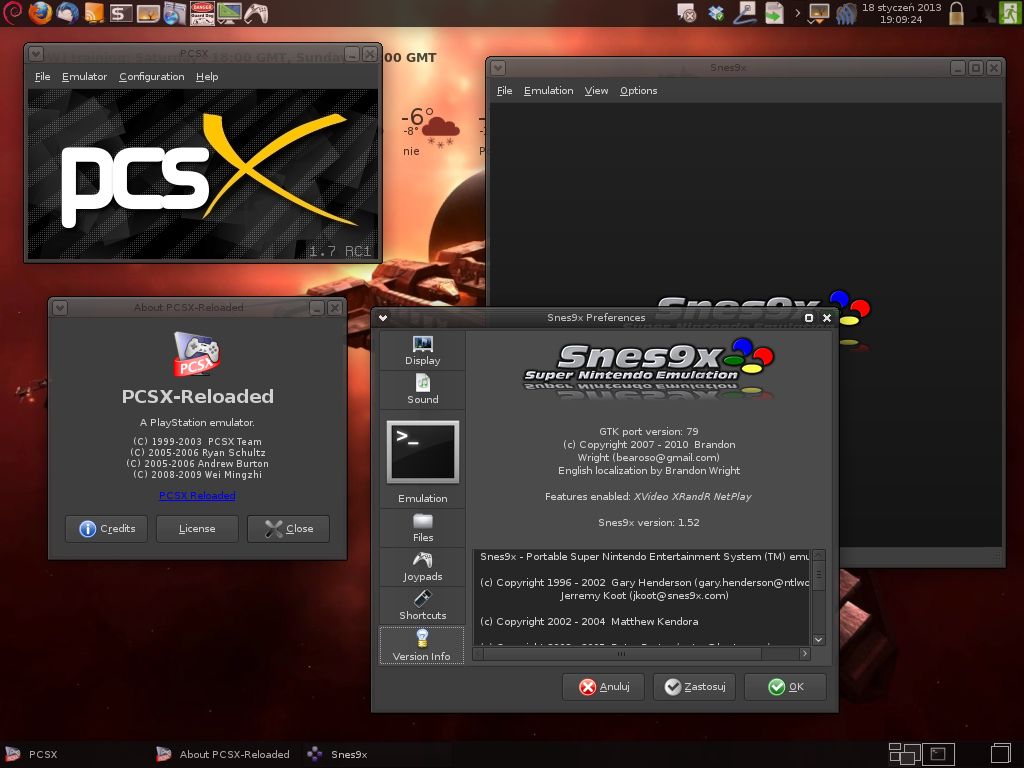Viewport: 1024px width, 768px height.
Task: Select Version Info in Snes9x Preferences
Action: [422, 645]
